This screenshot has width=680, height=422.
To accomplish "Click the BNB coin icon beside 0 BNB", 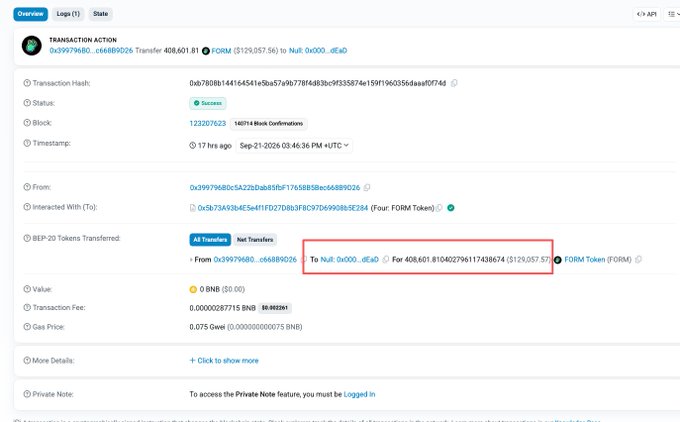I will (193, 289).
